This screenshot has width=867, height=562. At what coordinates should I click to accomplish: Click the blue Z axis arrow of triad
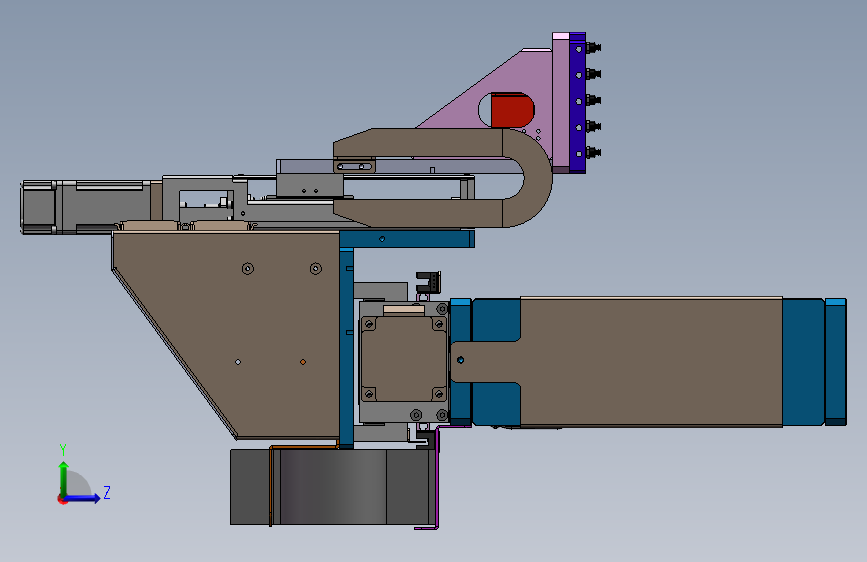[83, 498]
